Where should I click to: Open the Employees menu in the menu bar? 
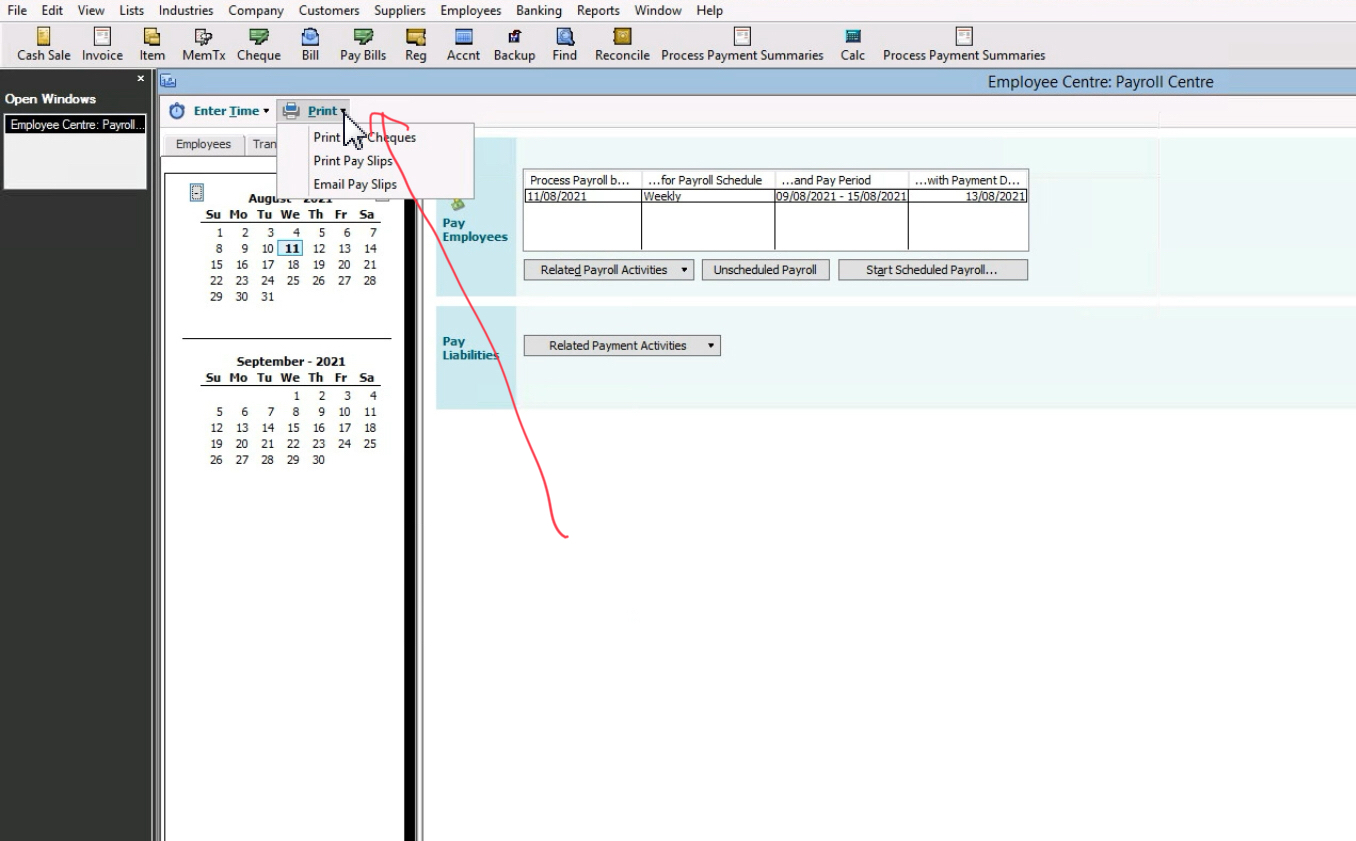click(471, 10)
